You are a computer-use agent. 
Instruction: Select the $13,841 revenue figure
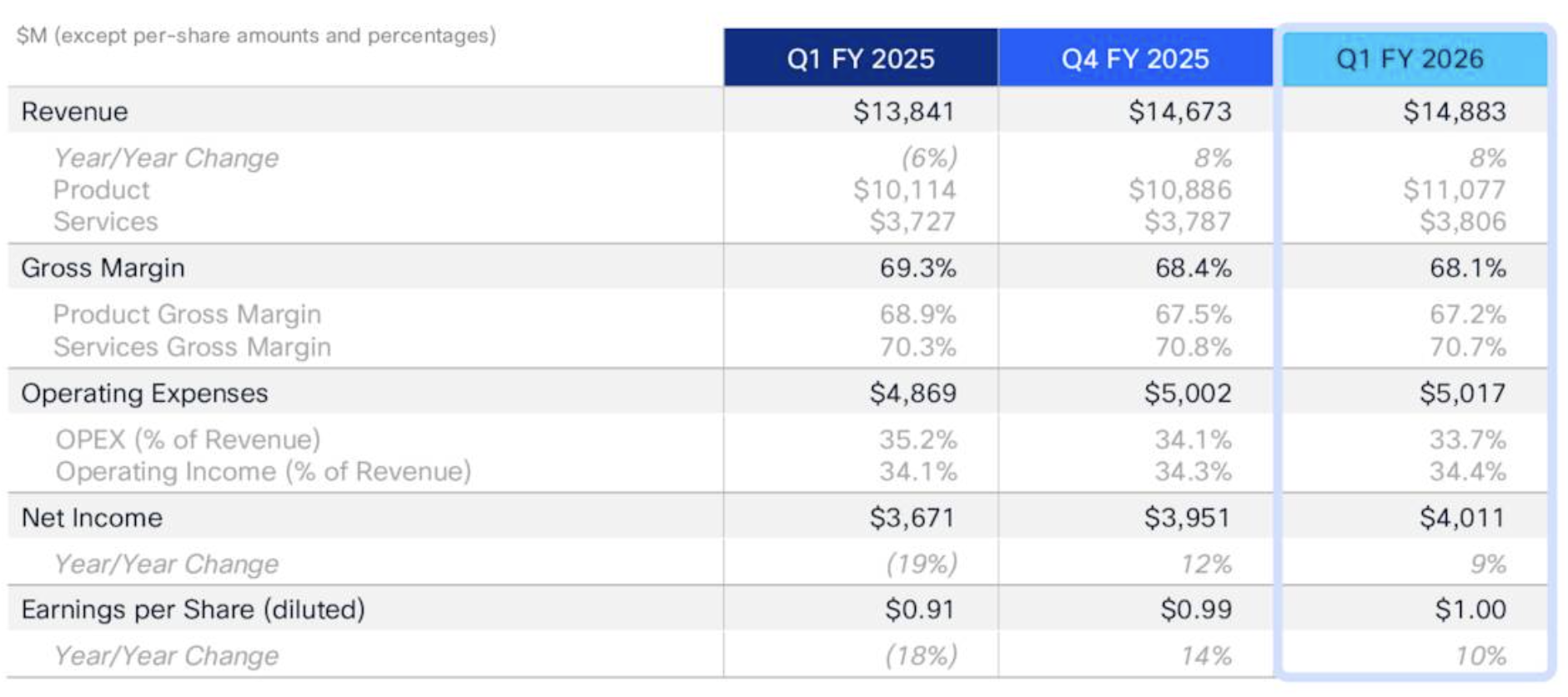point(903,112)
